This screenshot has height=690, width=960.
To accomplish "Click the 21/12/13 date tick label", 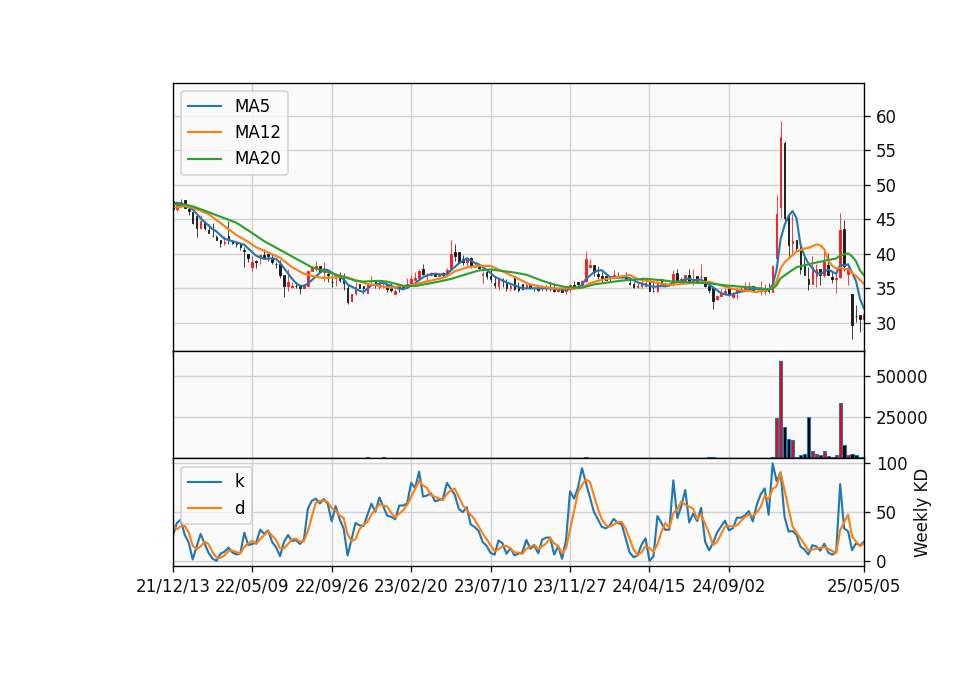I will click(x=173, y=587).
